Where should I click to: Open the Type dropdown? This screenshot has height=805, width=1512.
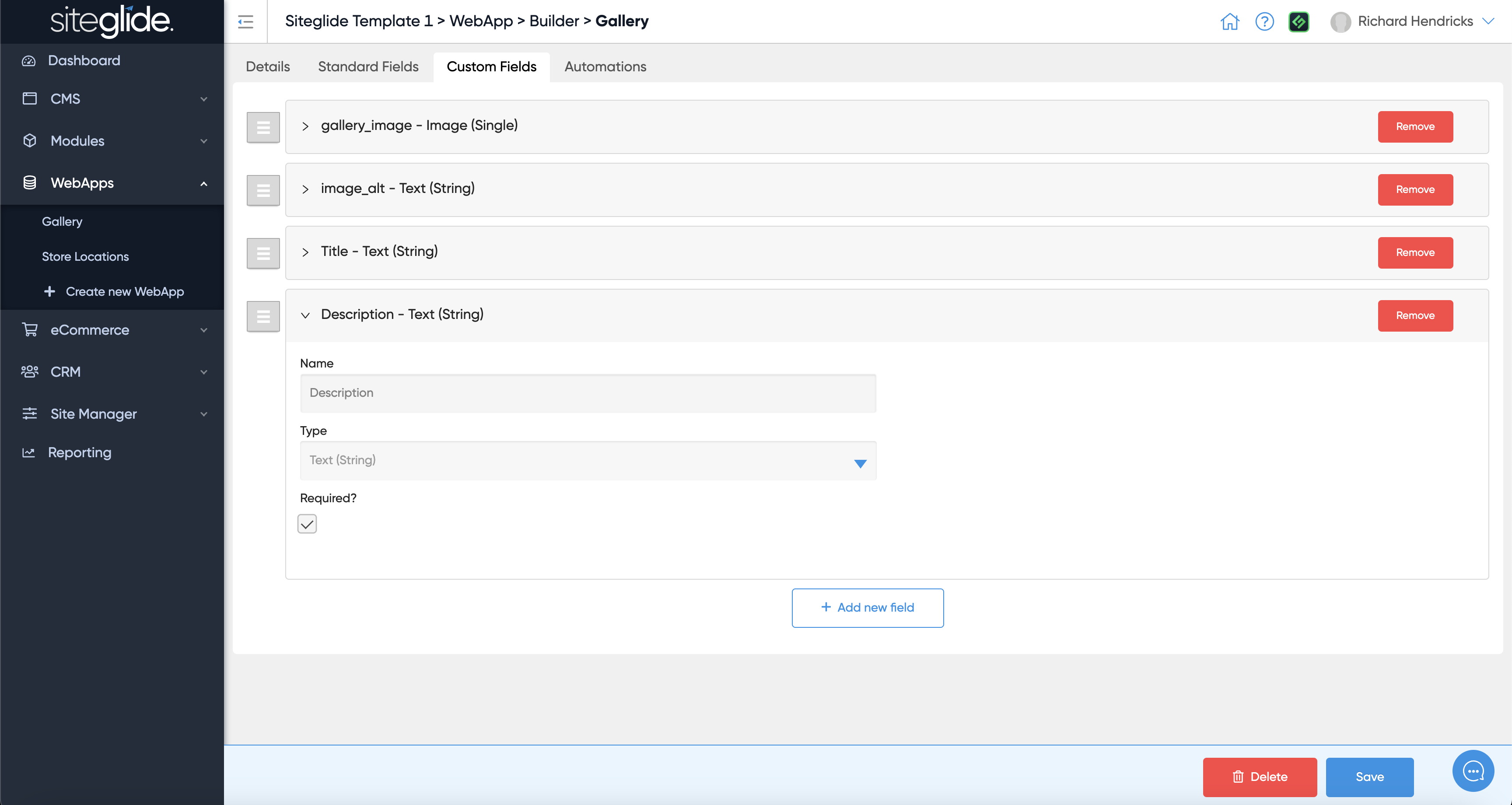(x=588, y=460)
